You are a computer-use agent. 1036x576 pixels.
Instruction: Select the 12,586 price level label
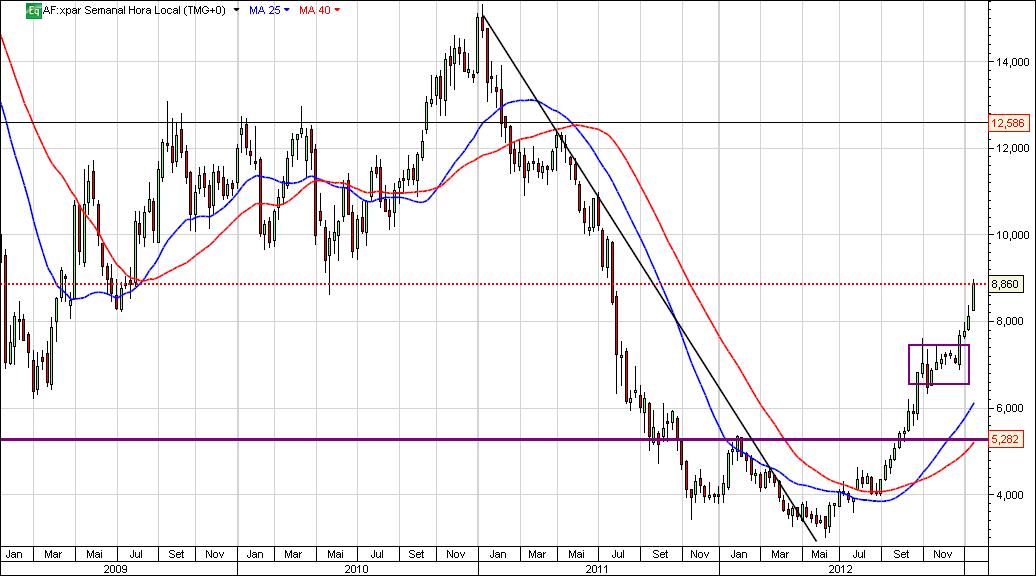tap(1008, 123)
